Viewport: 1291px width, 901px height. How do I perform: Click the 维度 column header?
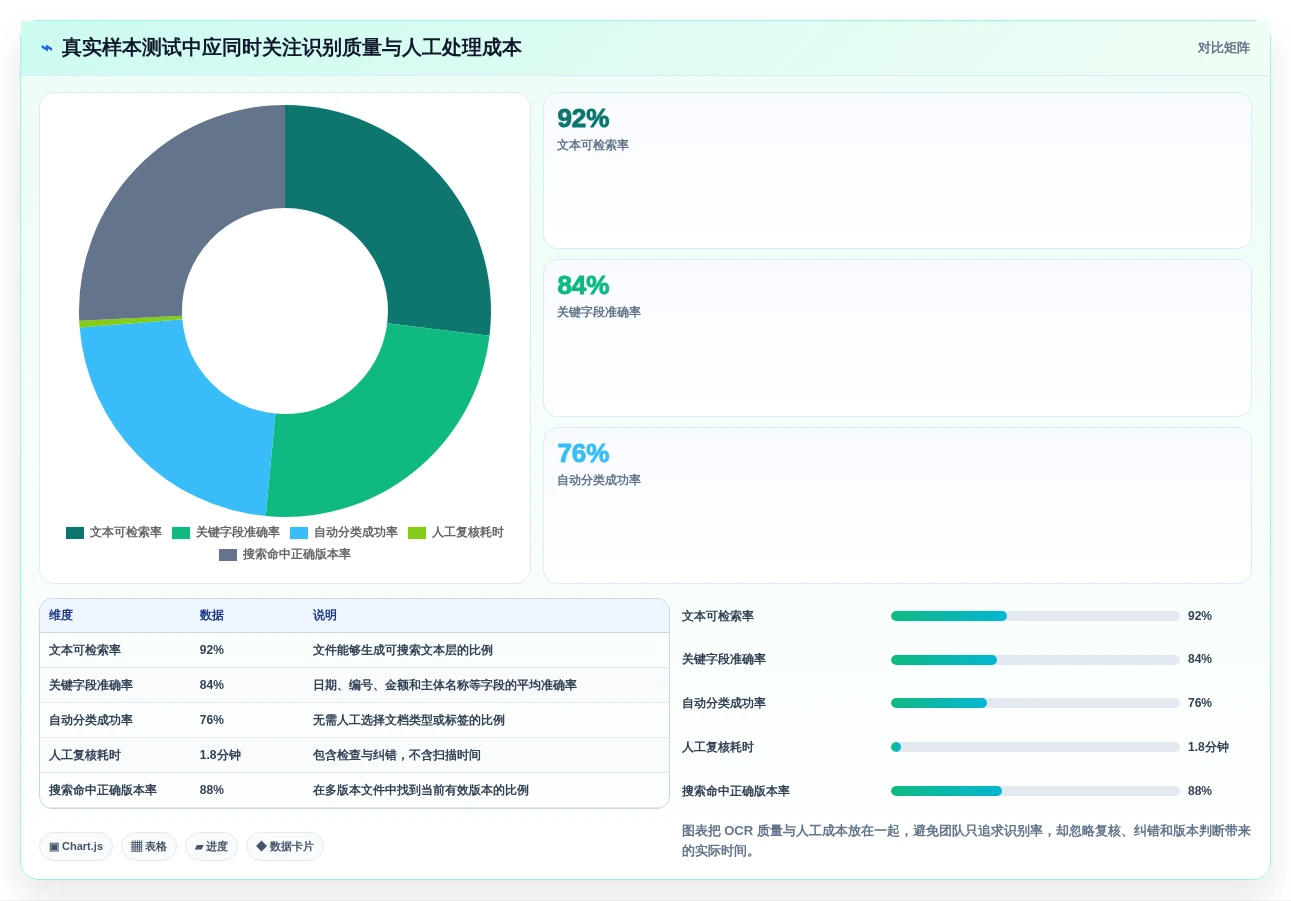coord(61,616)
